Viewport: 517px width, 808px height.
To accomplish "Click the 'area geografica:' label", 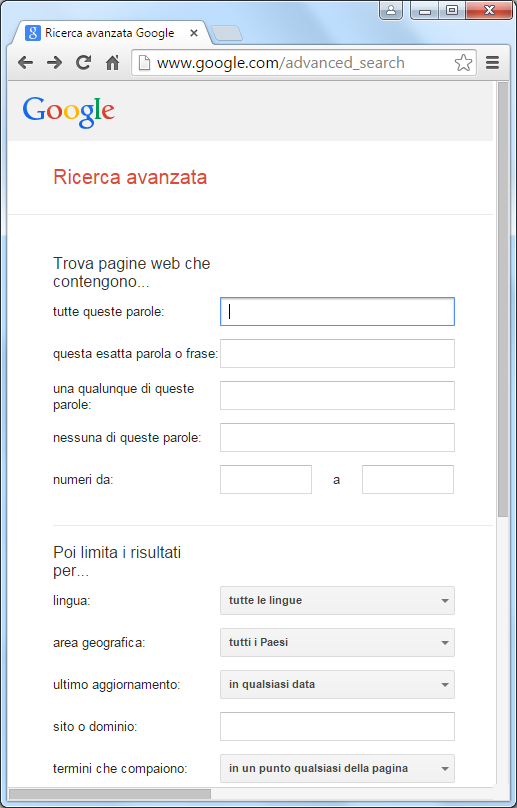I will click(x=99, y=643).
